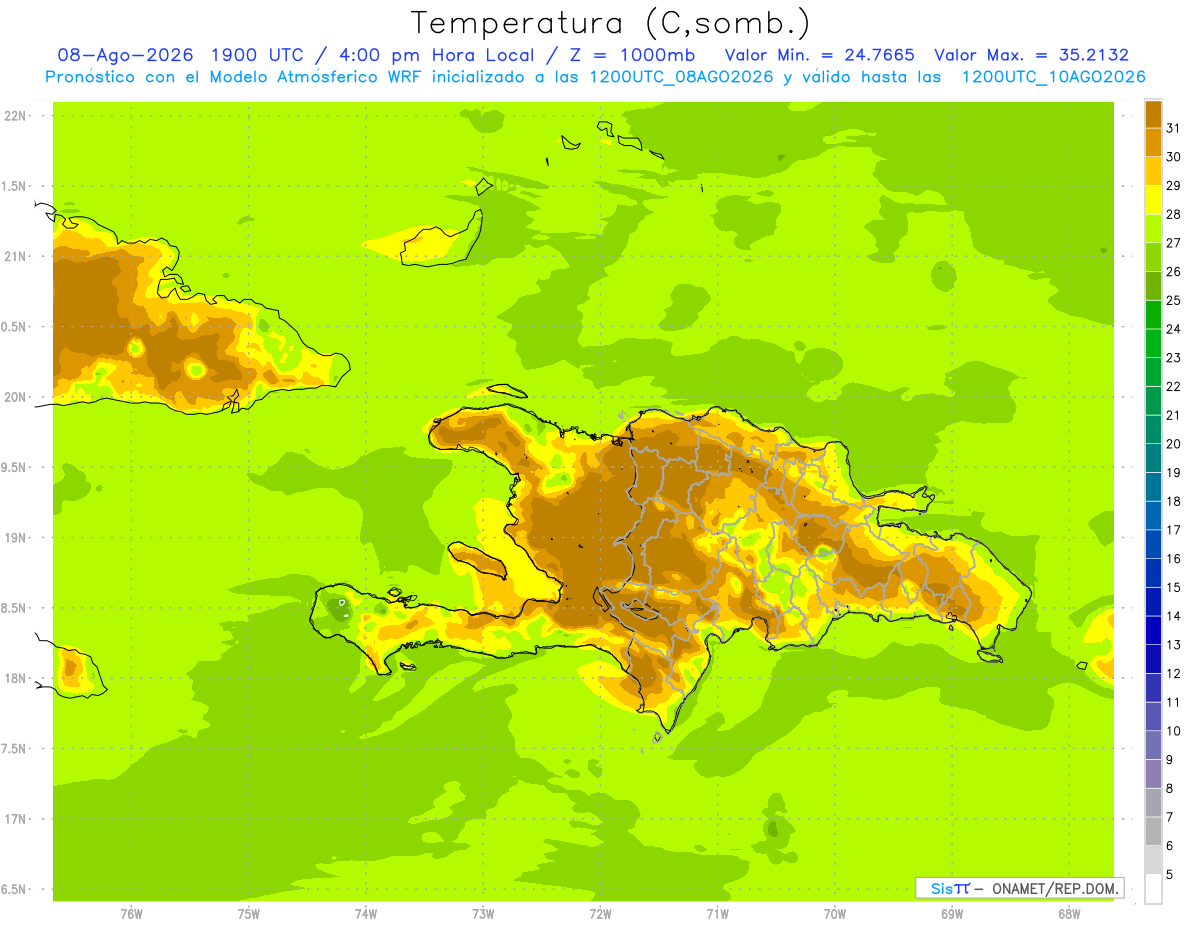Screen dimensions: 1200x927
Task: Click the '74W' longitude axis label
Action: 366,914
